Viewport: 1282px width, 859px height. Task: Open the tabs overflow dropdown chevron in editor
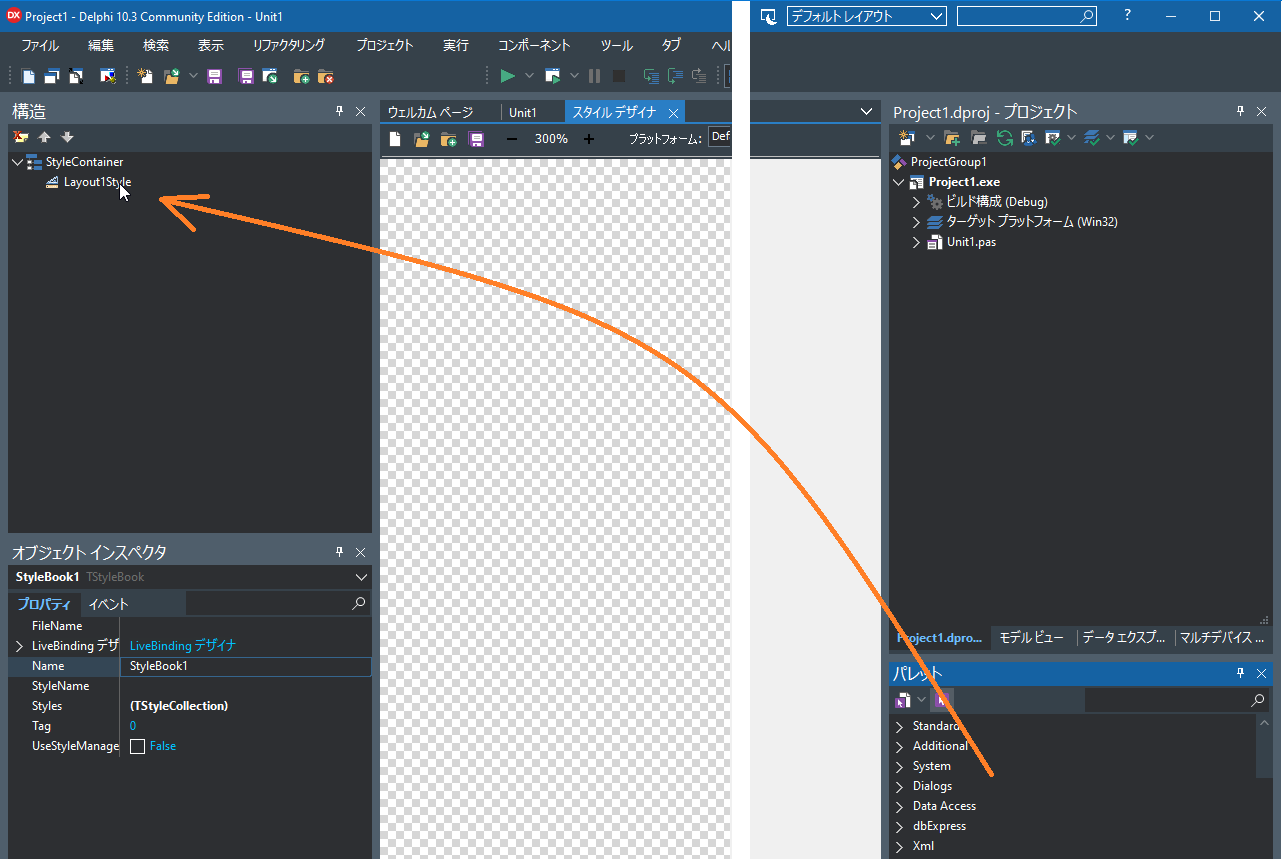[866, 112]
